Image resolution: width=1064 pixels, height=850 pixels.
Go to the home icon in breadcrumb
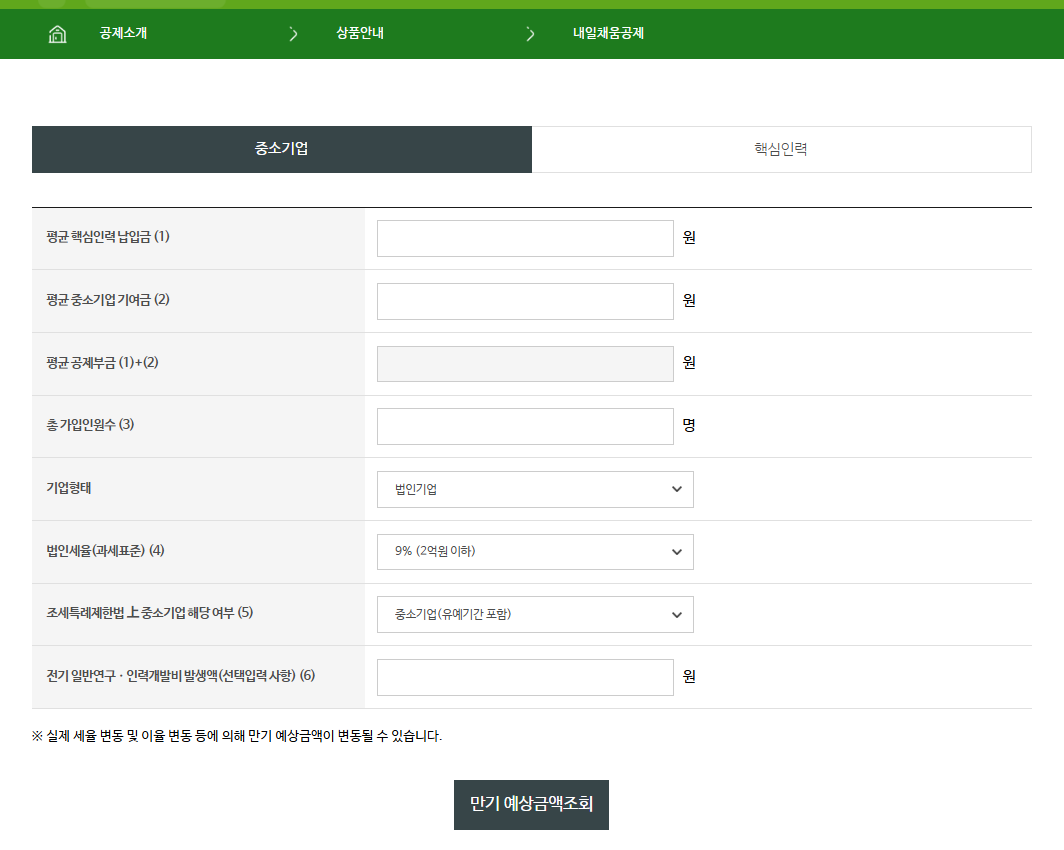pyautogui.click(x=58, y=33)
